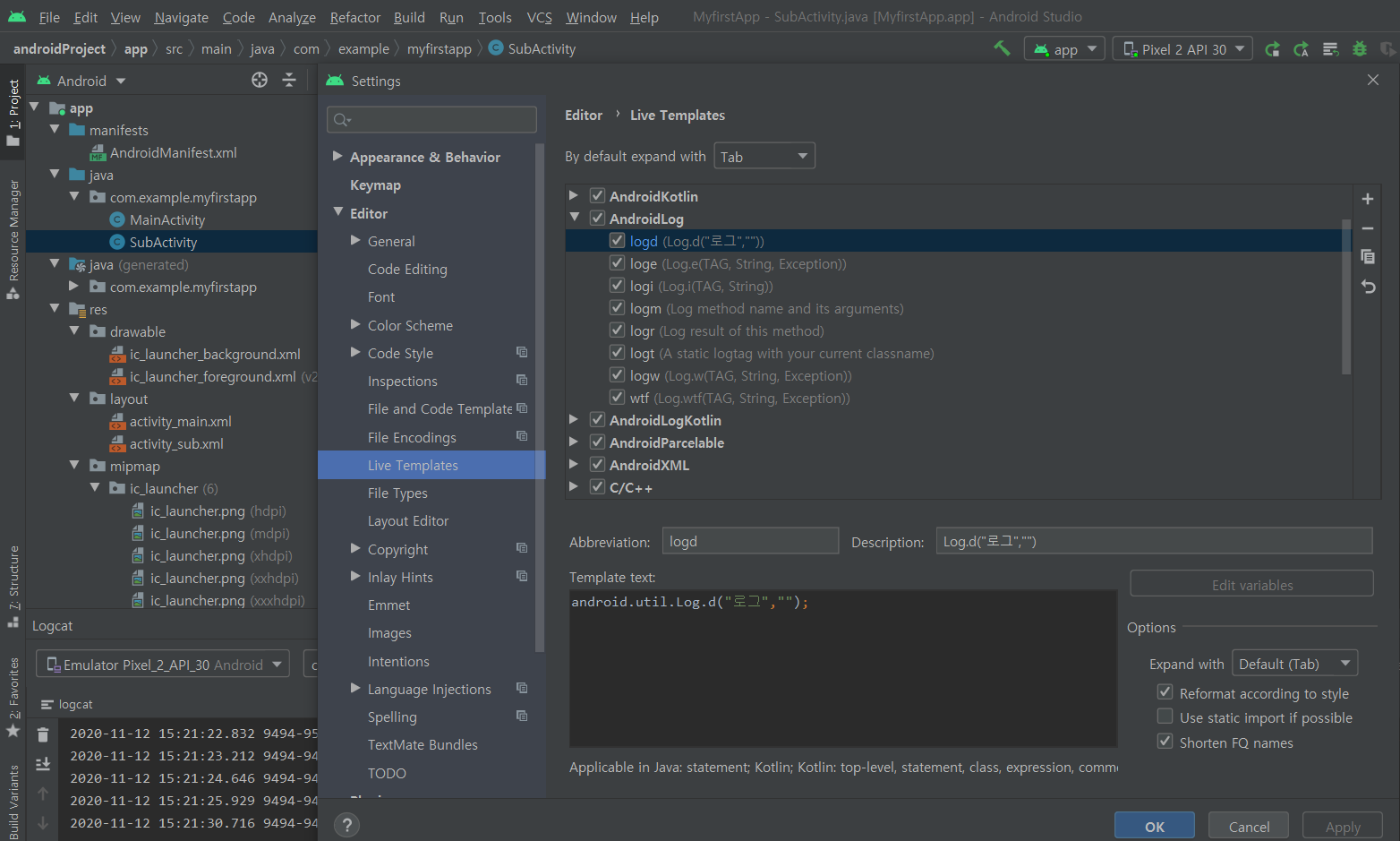
Task: Click the Apply button
Action: pyautogui.click(x=1343, y=826)
